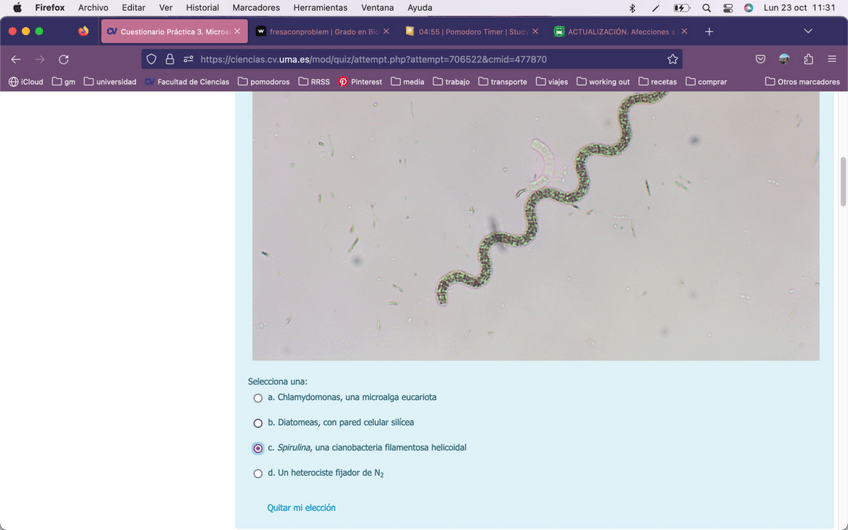Screen dimensions: 848x530
Task: Reload the current page
Action: (64, 59)
